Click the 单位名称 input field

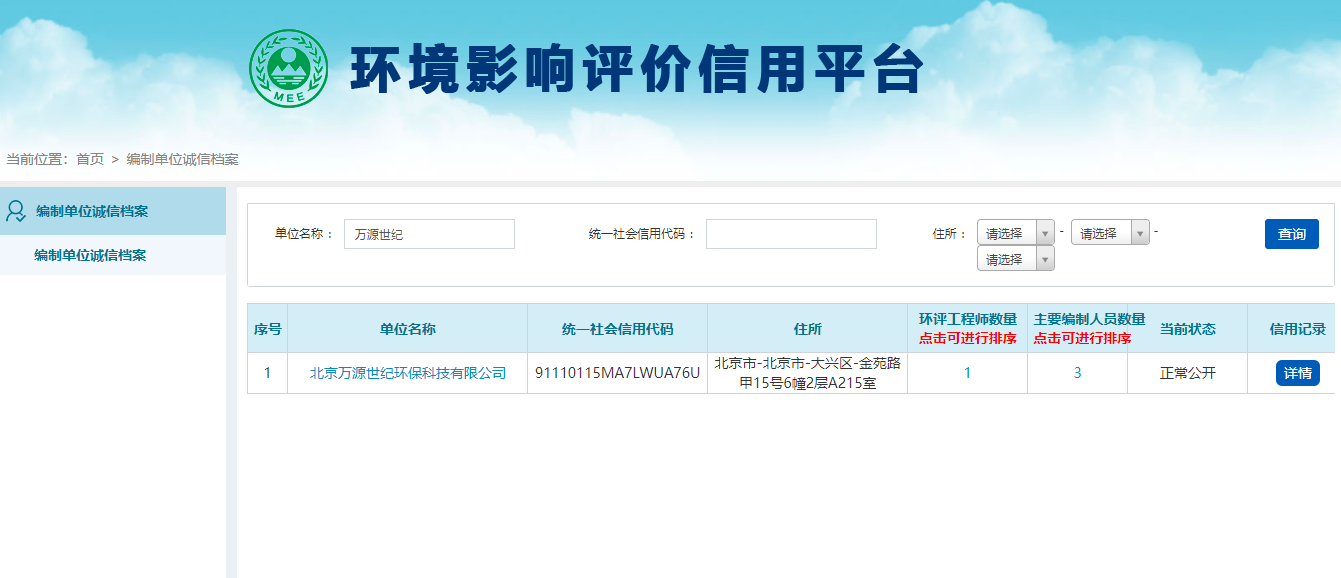[429, 232]
